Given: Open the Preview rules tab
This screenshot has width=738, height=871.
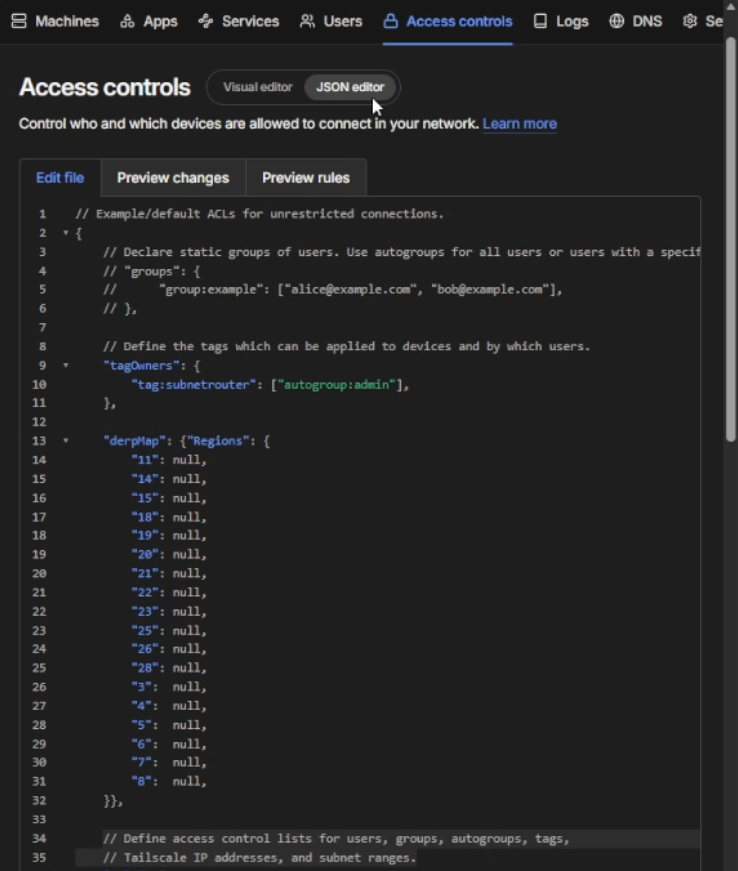Looking at the screenshot, I should 305,177.
